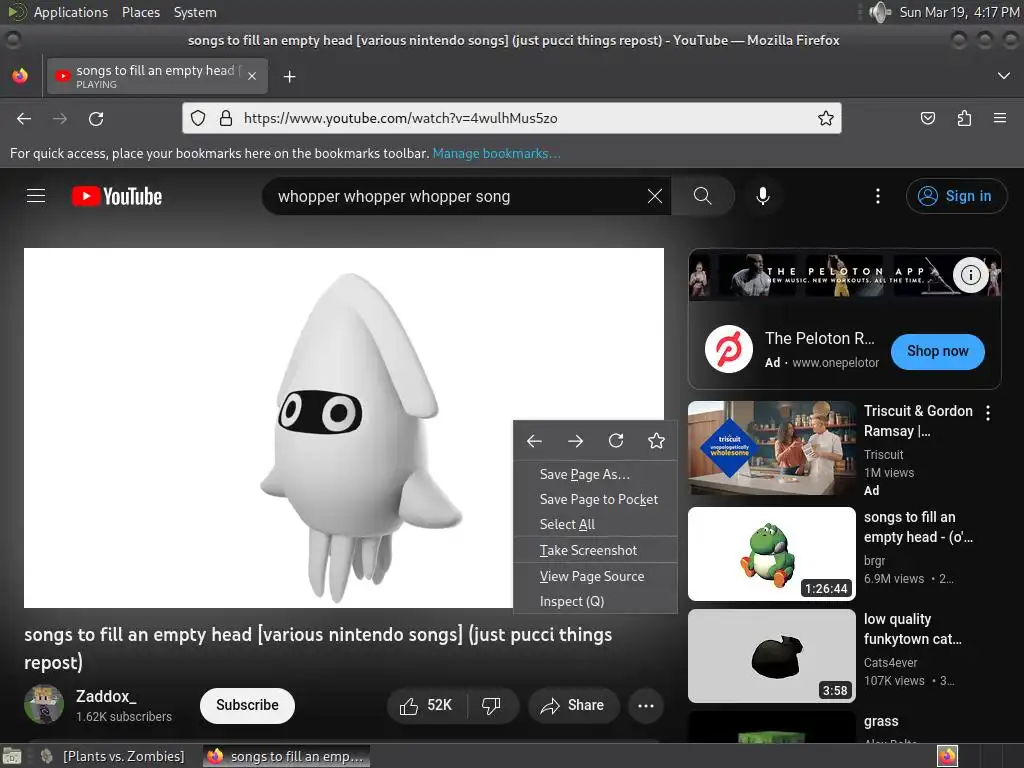Click the Manage bookmarks link
Screen dimensions: 1024x768
tap(496, 153)
